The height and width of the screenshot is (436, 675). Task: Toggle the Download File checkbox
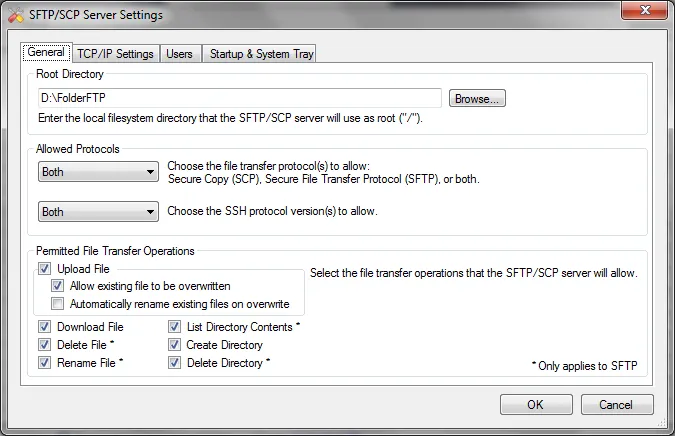tap(45, 327)
